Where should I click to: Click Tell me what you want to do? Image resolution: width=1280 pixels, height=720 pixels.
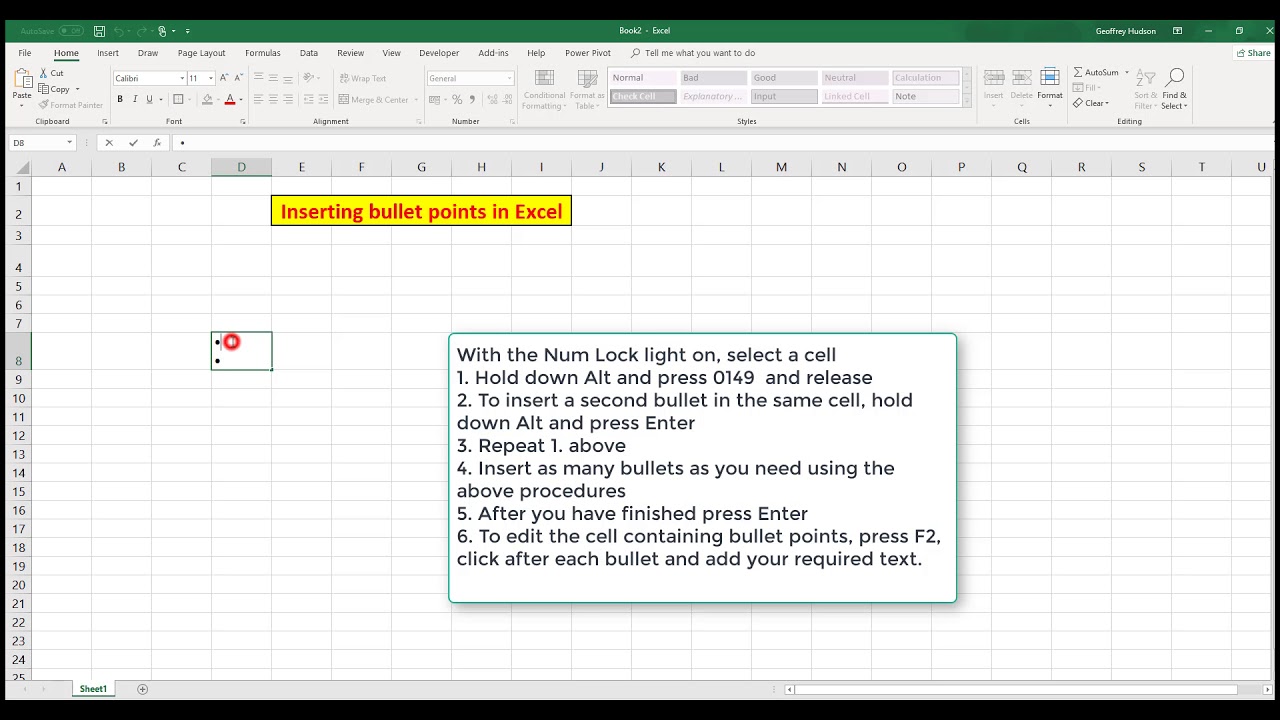(693, 53)
